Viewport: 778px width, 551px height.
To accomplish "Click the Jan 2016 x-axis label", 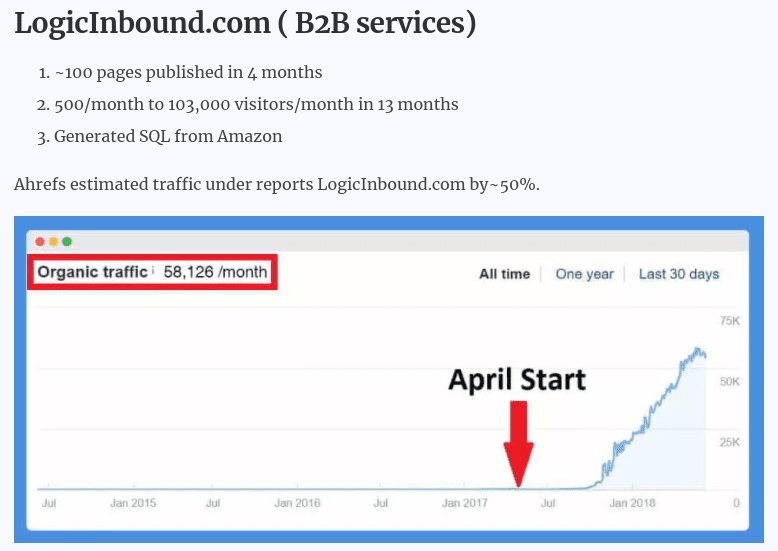I will 297,503.
